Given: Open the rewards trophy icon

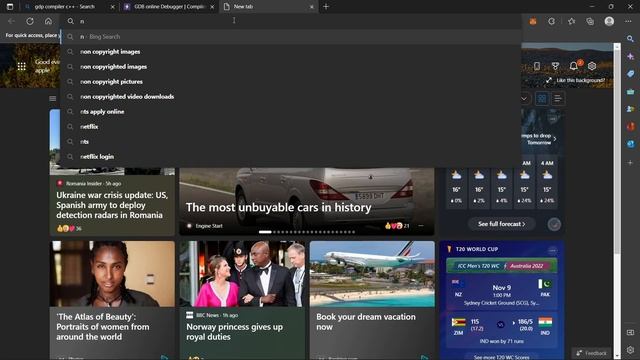Looking at the screenshot, I should [555, 66].
